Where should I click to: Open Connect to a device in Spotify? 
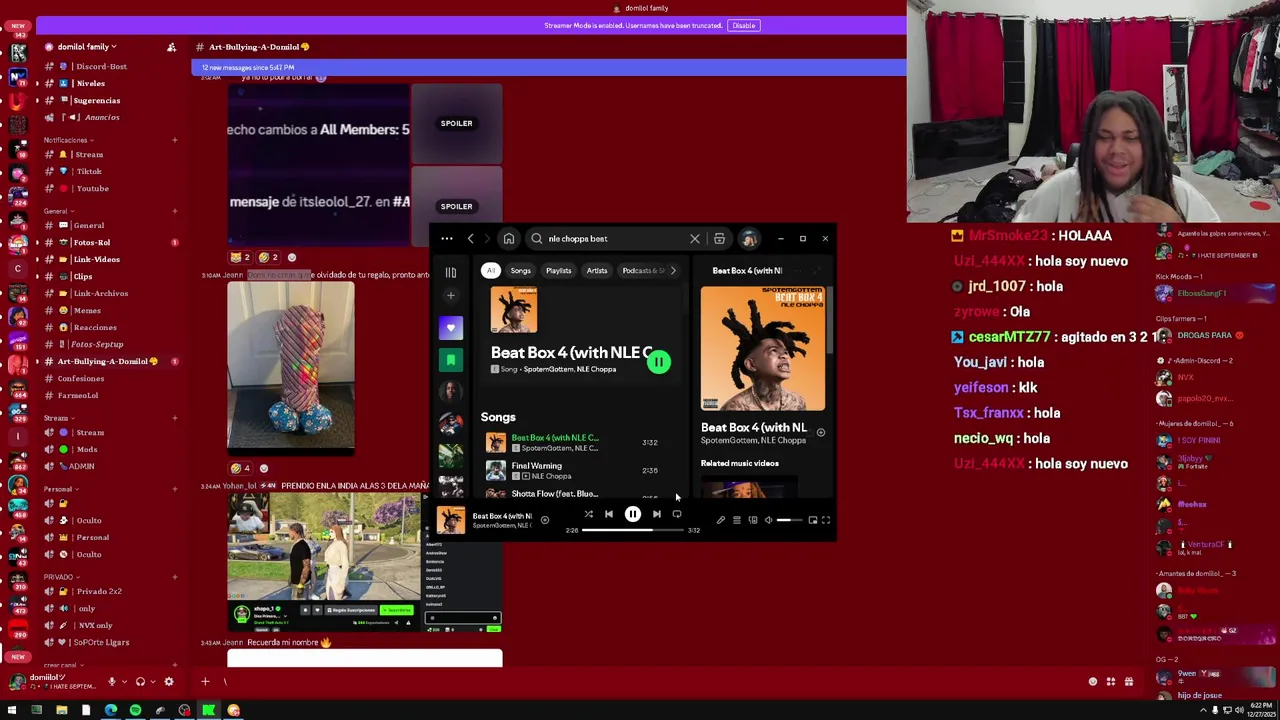click(753, 520)
